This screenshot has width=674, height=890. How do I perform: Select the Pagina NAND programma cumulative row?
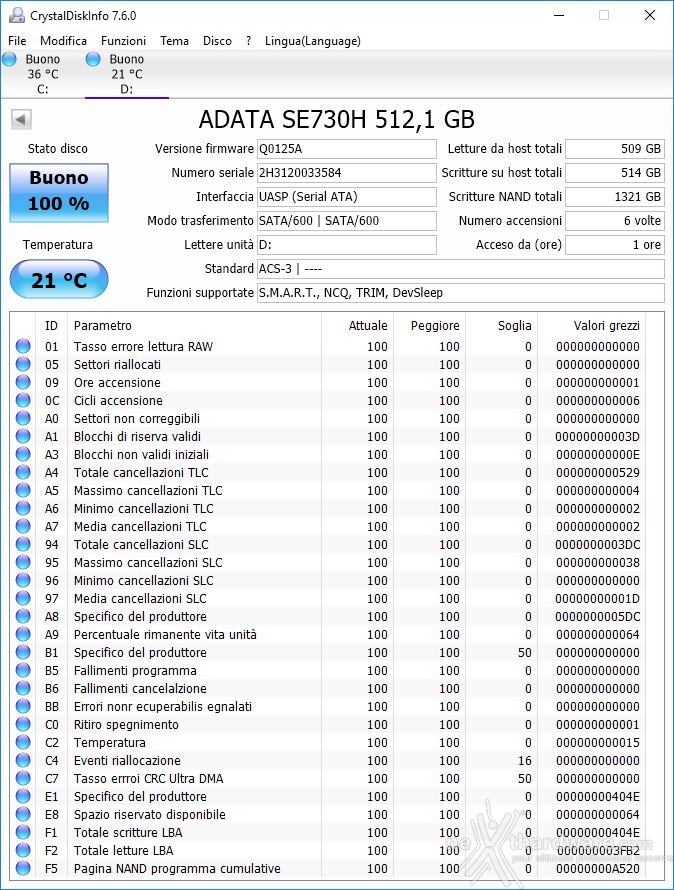tap(329, 868)
